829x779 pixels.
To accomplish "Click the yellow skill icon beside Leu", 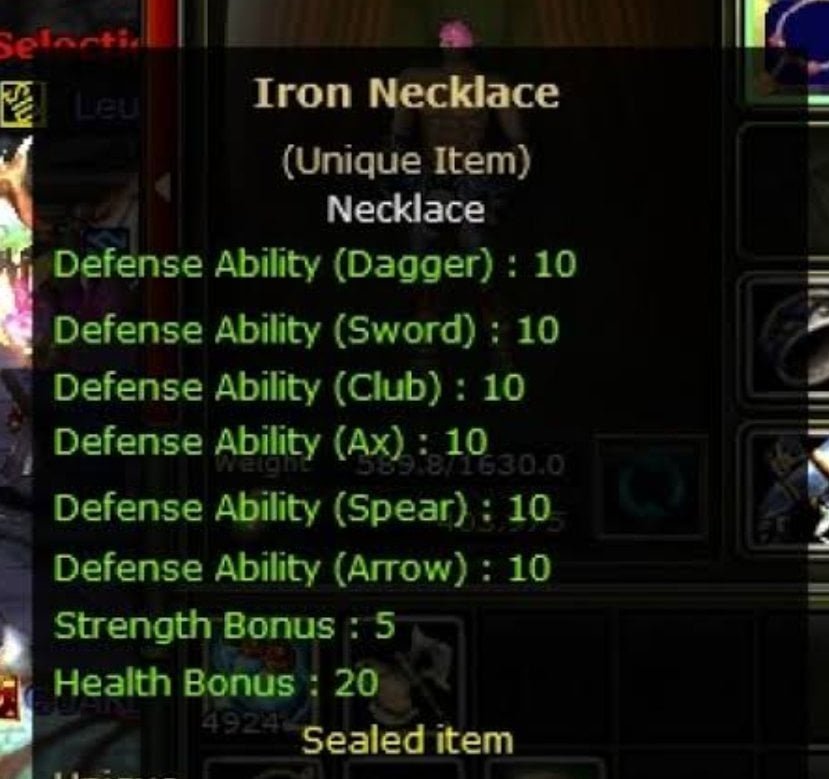I will (x=17, y=104).
